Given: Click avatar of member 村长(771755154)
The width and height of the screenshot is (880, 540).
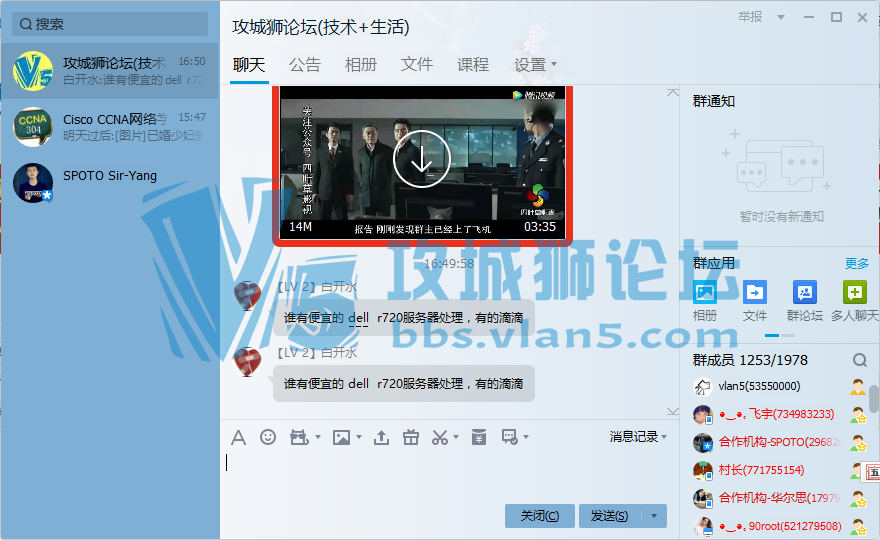Looking at the screenshot, I should click(x=703, y=470).
